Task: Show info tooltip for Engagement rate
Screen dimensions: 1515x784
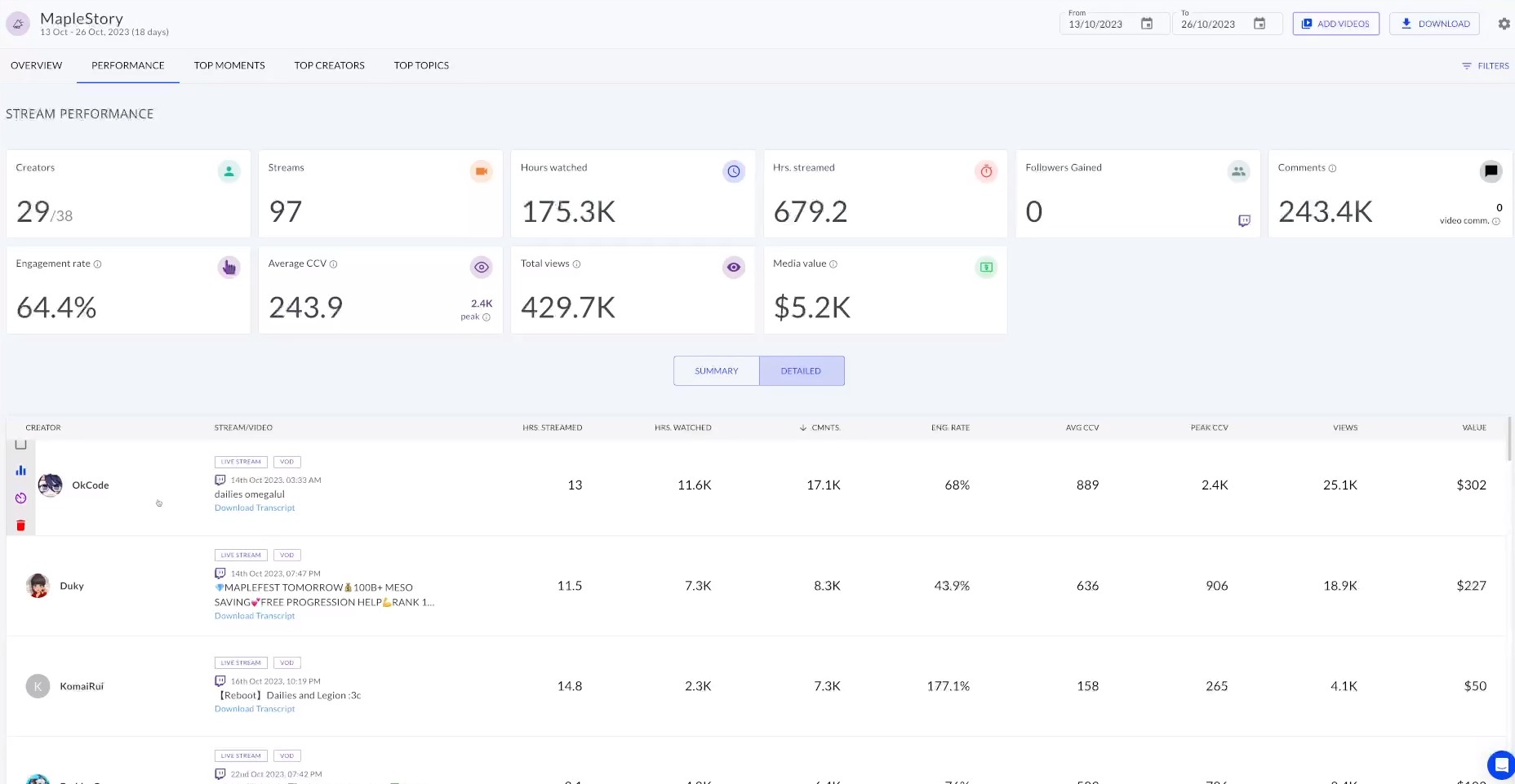Action: (x=97, y=264)
